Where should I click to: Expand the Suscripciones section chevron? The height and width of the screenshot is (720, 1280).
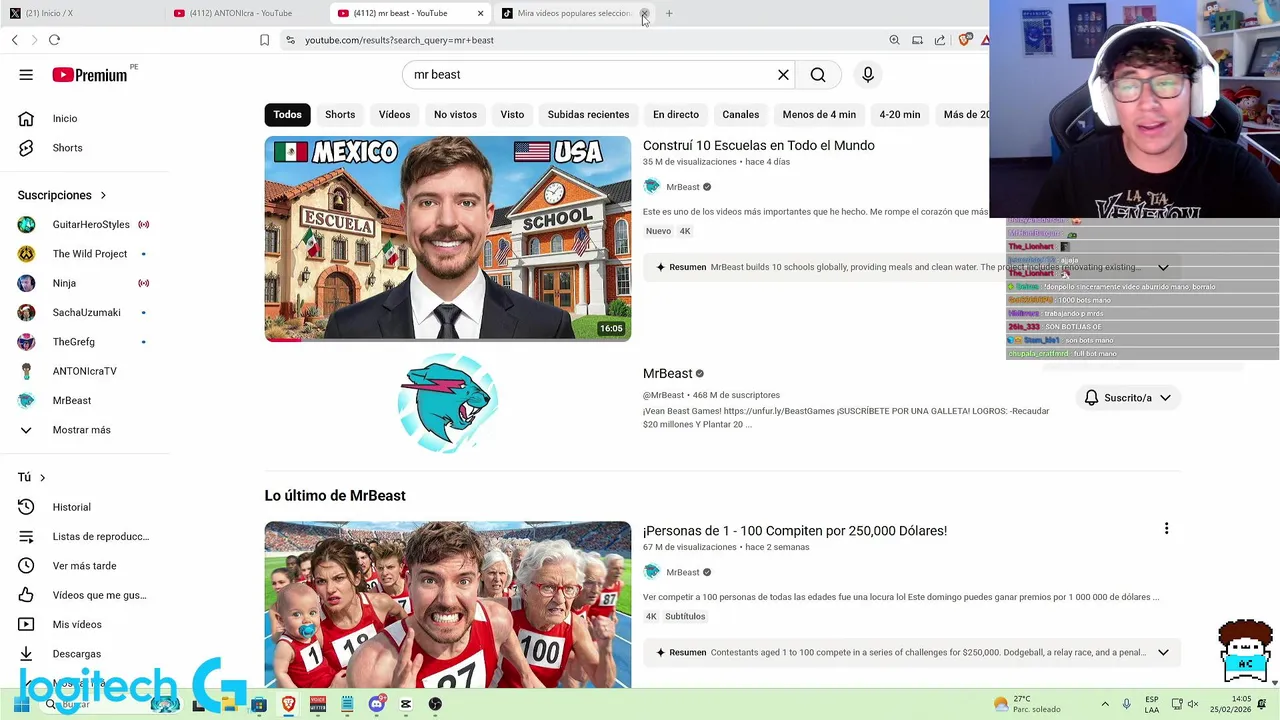[102, 195]
